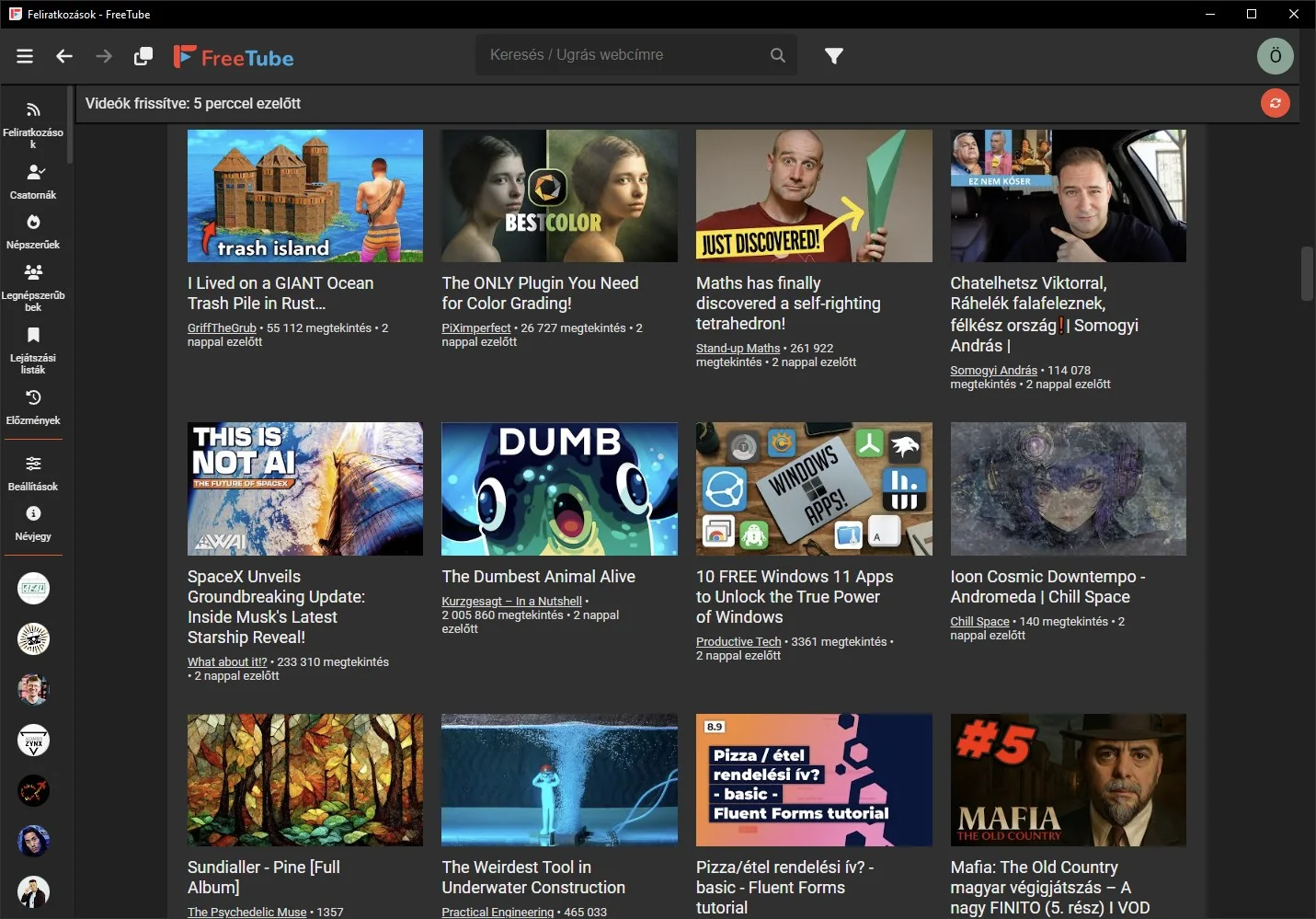This screenshot has height=919, width=1316.
Task: Click the vertical scrollbar of the video list
Action: 1307,273
